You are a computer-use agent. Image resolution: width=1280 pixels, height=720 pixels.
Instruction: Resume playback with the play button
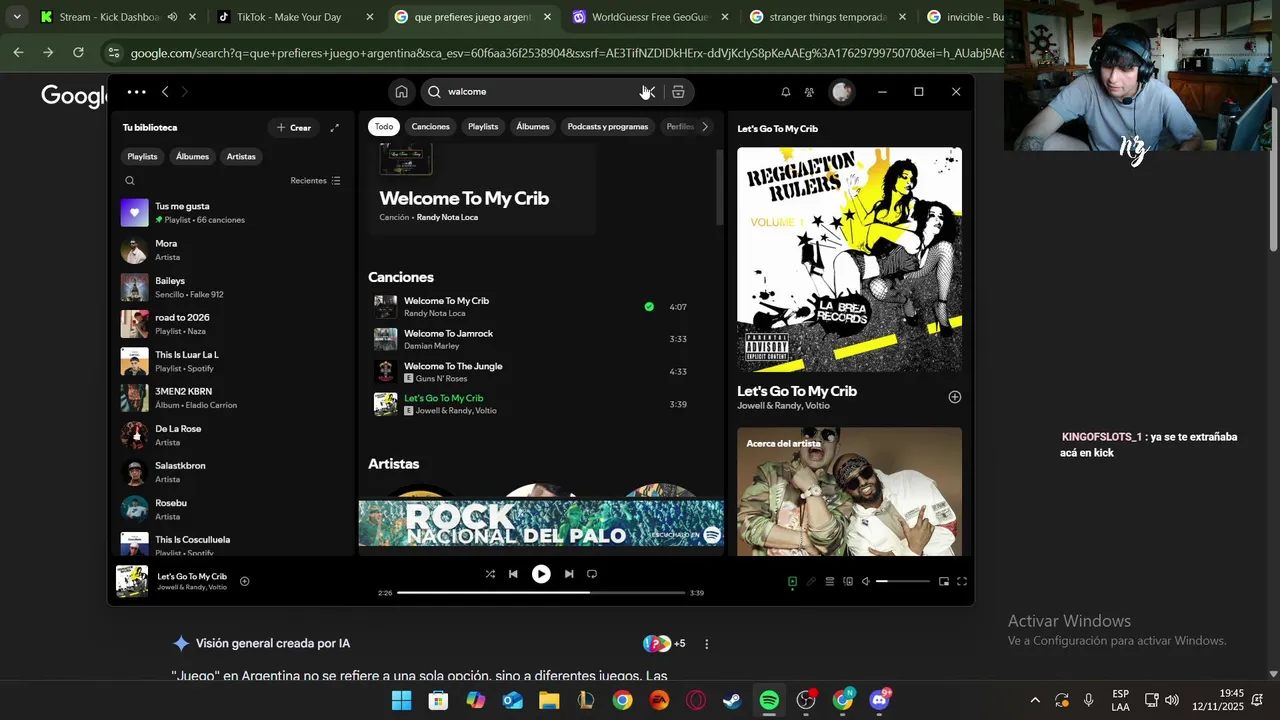[x=541, y=574]
